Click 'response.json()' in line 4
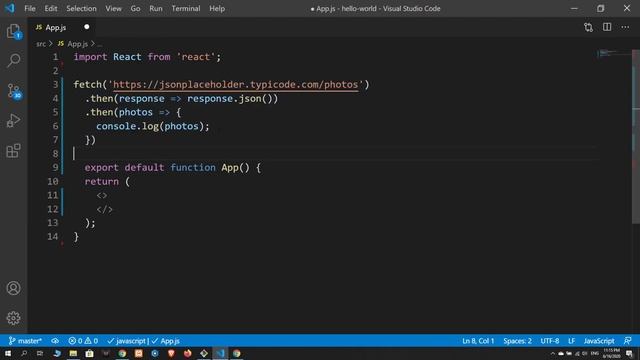Screen dimensions: 640x360 coord(232,98)
